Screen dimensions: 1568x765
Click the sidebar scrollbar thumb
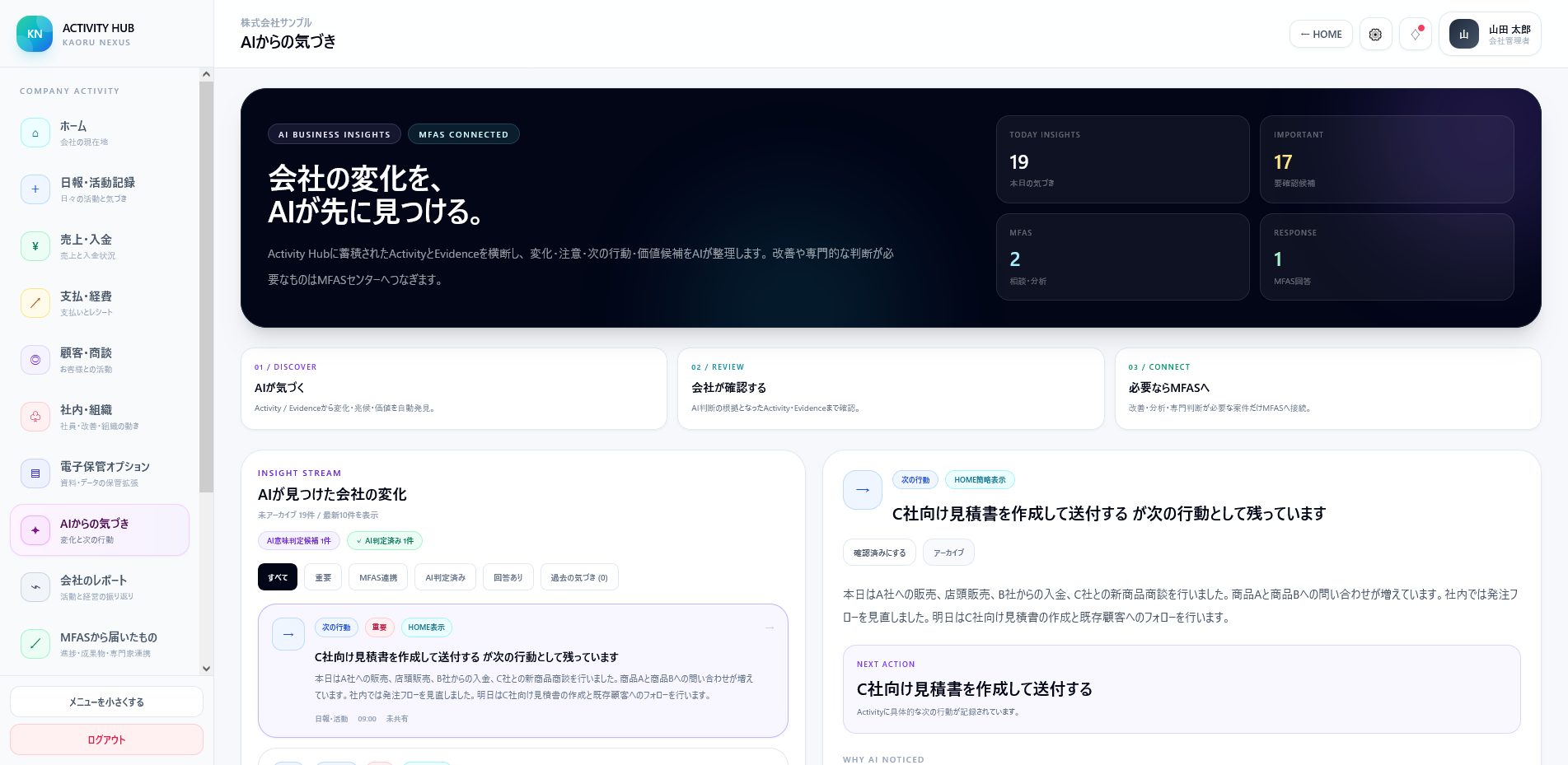206,287
